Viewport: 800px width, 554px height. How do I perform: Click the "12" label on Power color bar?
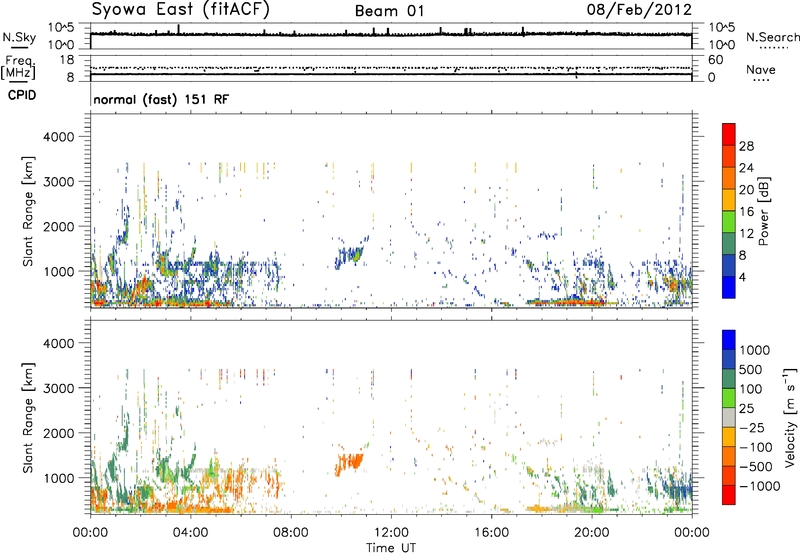[746, 234]
